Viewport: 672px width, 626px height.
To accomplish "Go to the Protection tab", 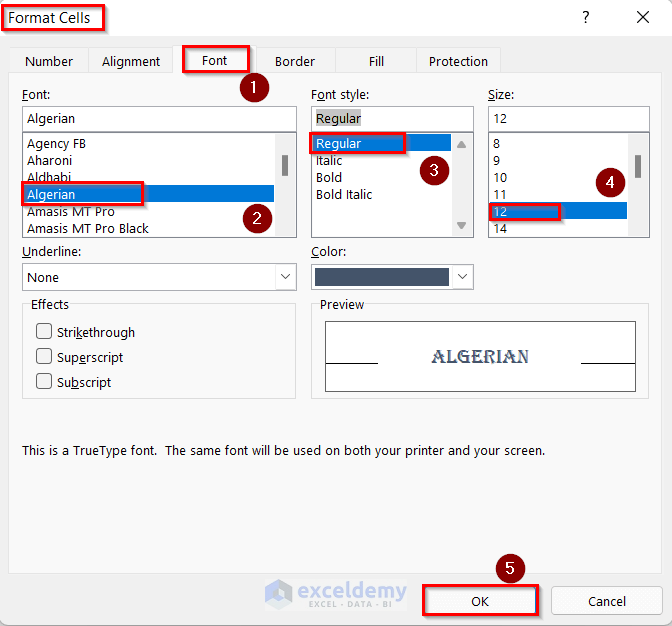I will [458, 61].
